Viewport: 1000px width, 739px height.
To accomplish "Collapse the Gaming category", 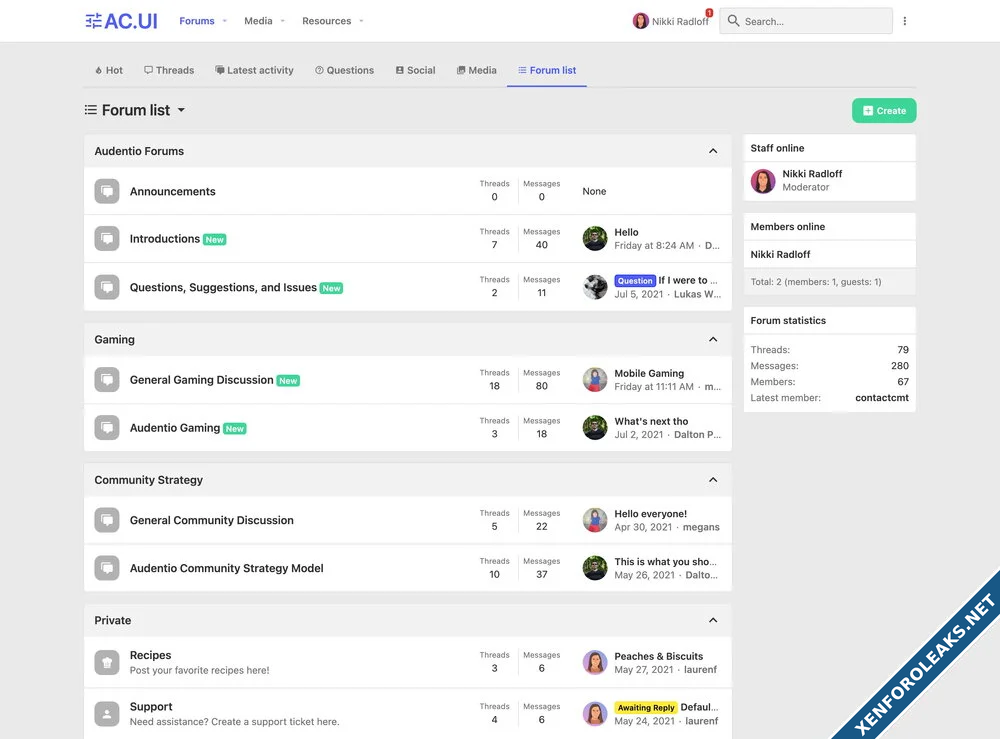I will [x=713, y=340].
